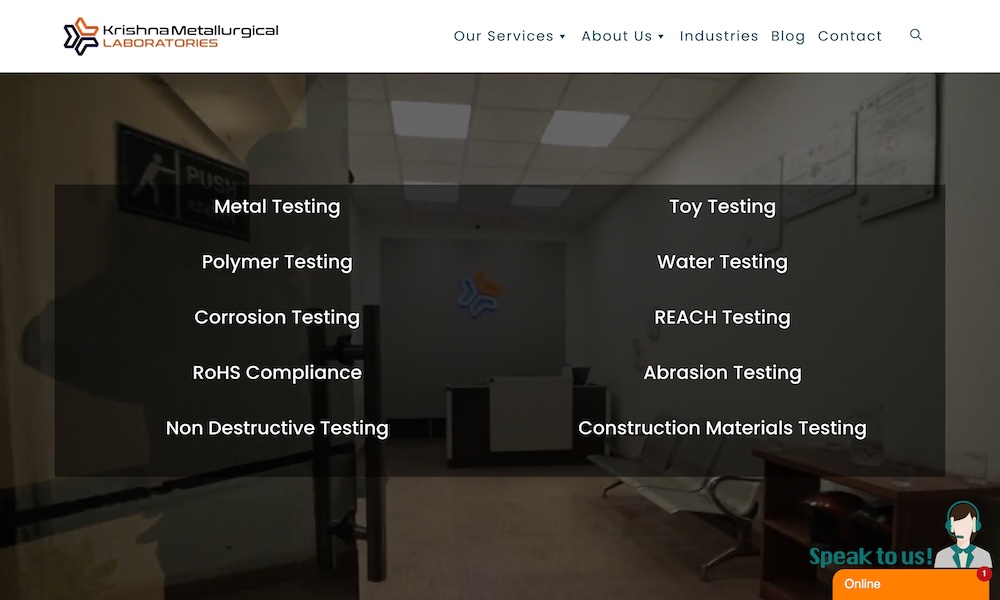Open Polymer Testing link
Viewport: 1000px width, 600px height.
(x=277, y=262)
